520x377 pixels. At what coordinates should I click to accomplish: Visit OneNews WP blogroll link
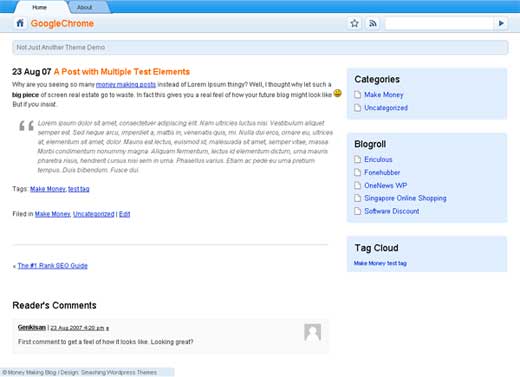click(386, 185)
